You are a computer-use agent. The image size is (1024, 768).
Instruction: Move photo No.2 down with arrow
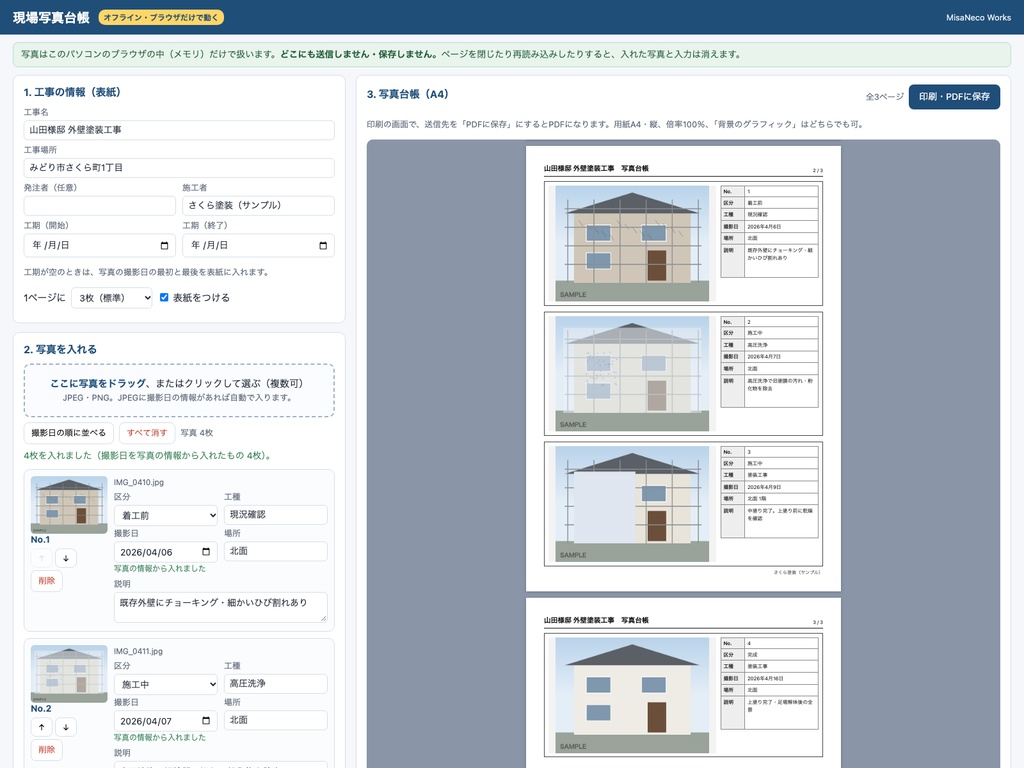click(66, 727)
